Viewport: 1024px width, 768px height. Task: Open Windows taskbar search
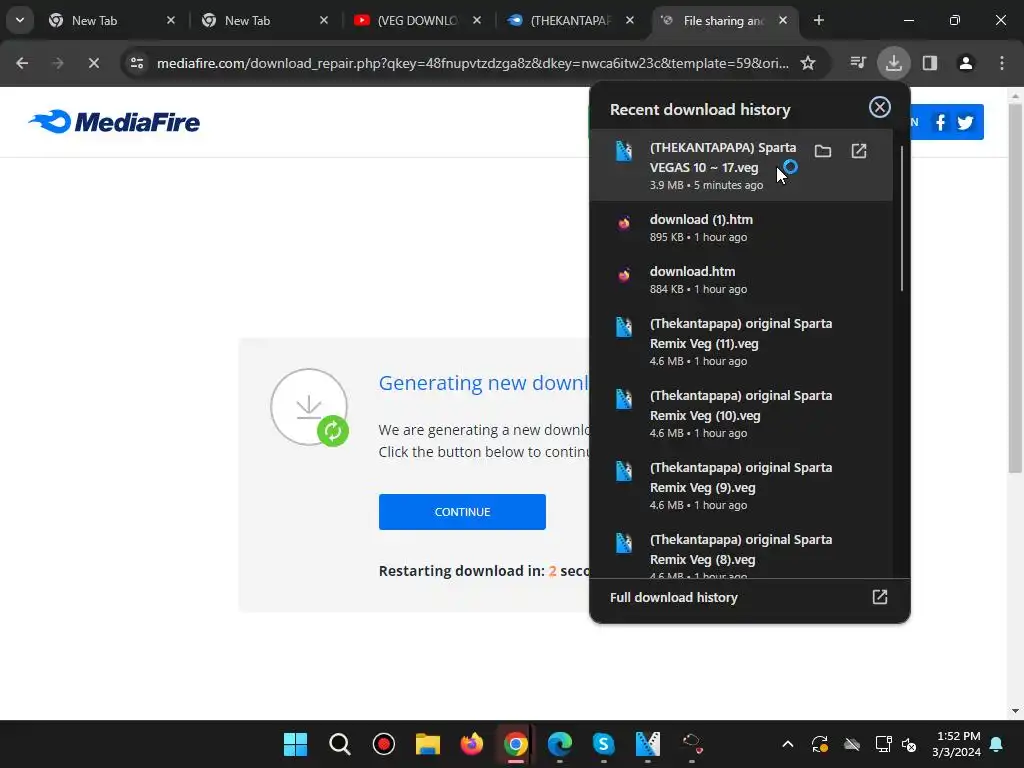[x=340, y=744]
